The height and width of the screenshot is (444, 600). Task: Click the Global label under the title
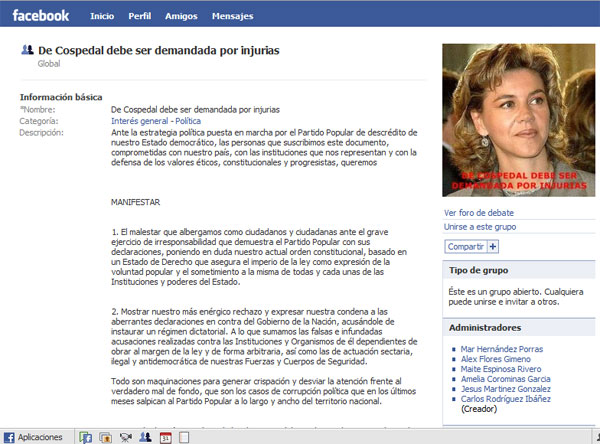click(49, 64)
